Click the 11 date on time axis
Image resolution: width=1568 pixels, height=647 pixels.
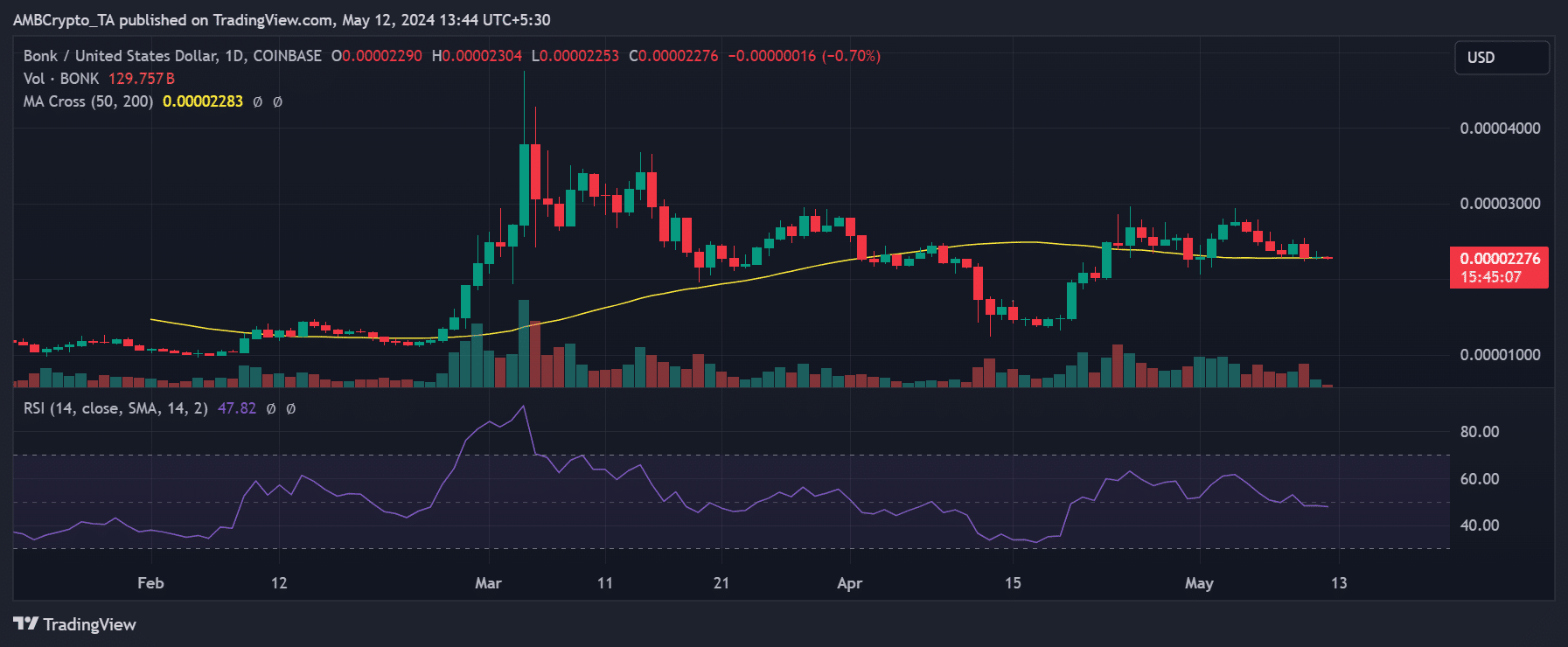(x=605, y=583)
